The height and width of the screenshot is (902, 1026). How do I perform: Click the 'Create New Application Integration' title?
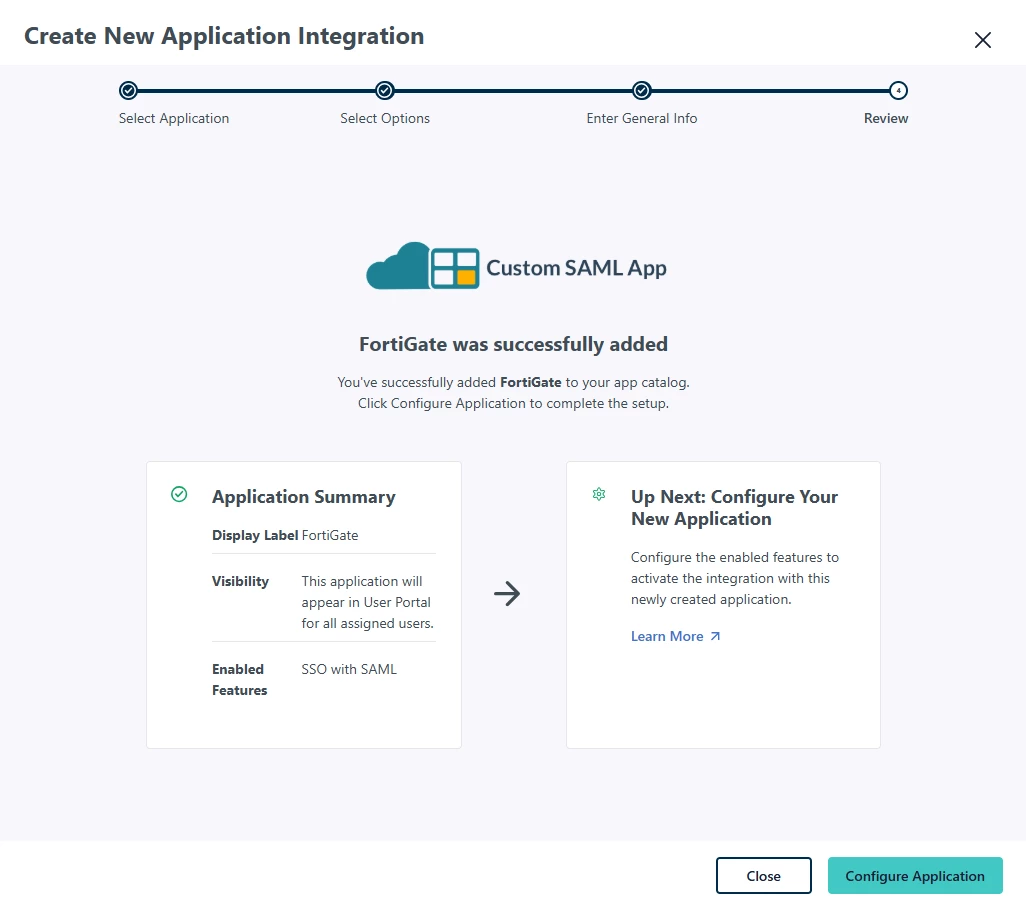pyautogui.click(x=224, y=36)
